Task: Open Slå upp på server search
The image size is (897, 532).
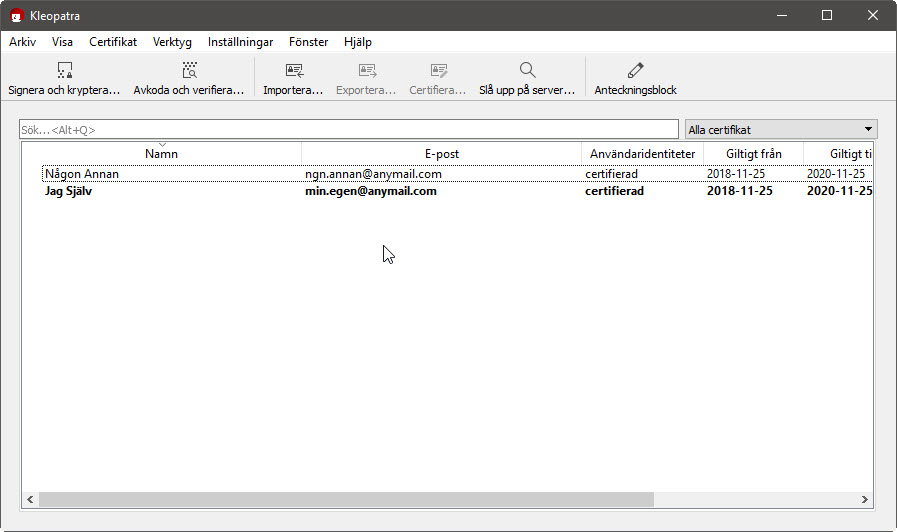Action: point(527,71)
